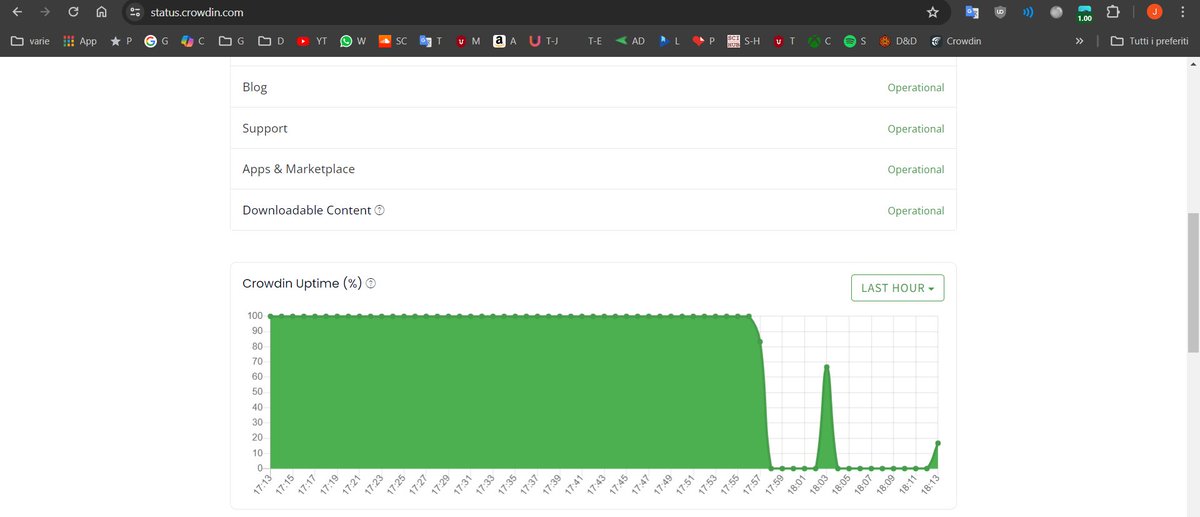Viewport: 1200px width, 517px height.
Task: Select the Downloadable Content label
Action: click(x=307, y=211)
